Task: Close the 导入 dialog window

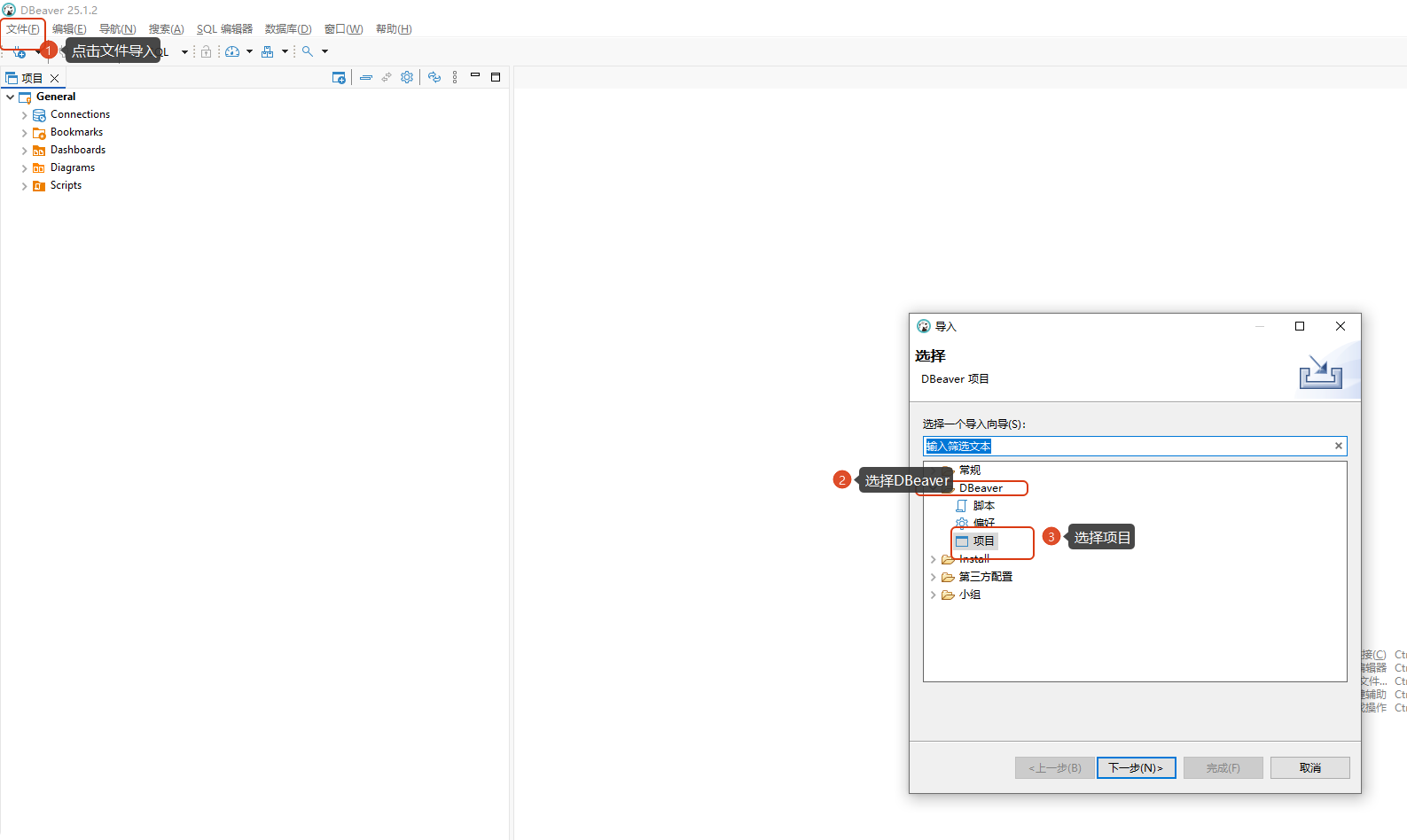Action: pos(1341,326)
